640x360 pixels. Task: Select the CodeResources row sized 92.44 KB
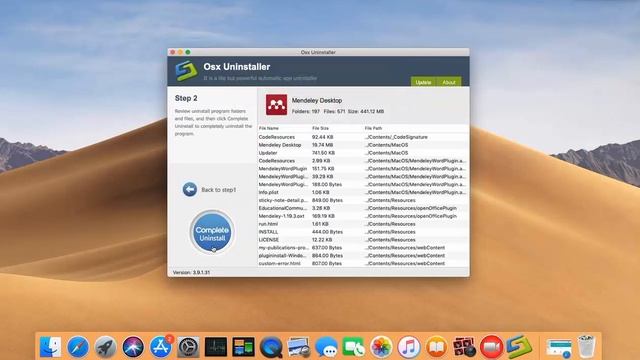(x=363, y=137)
